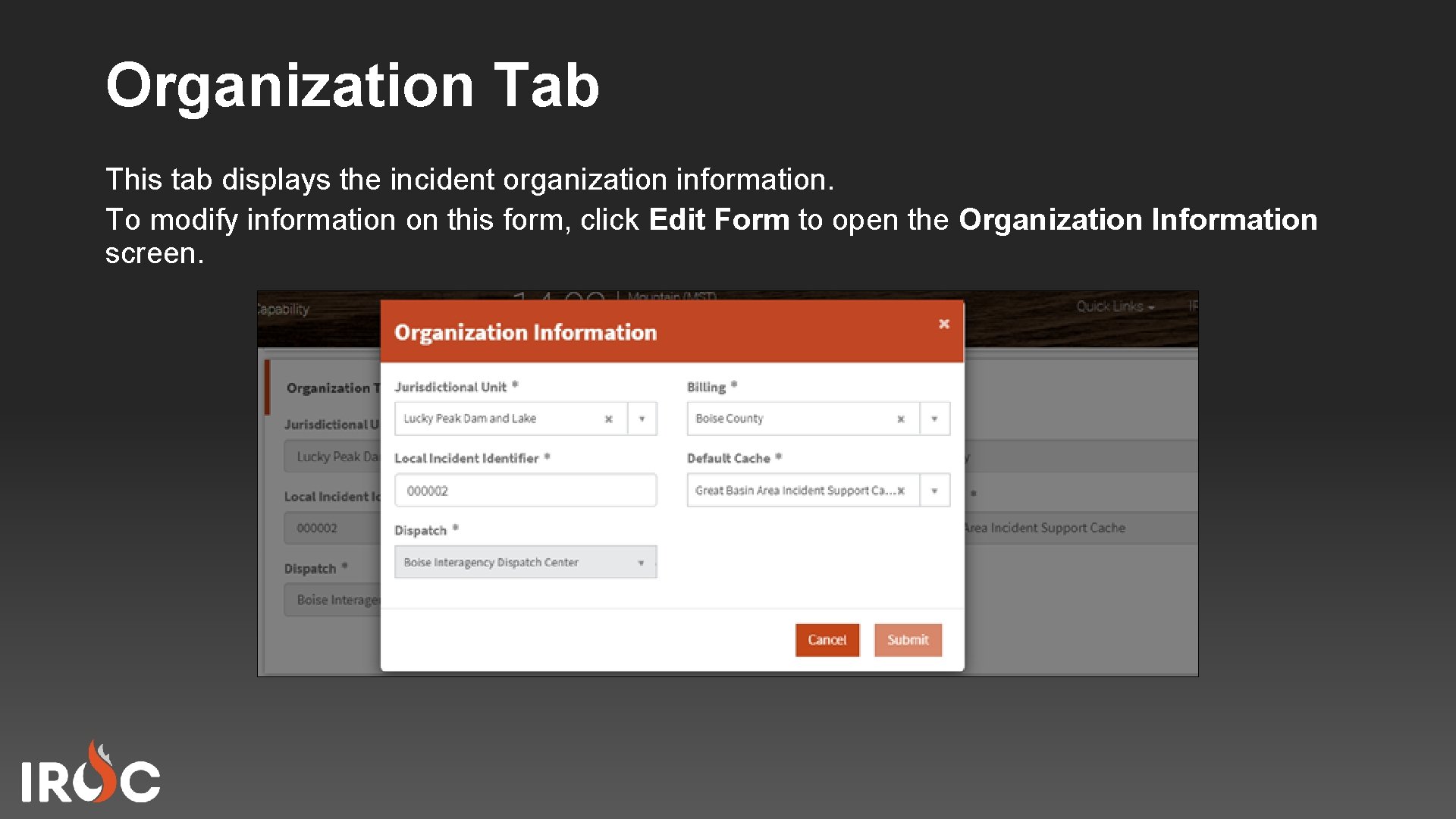Screen dimensions: 1456x819
Task: Click the Dispatch field label
Action: tap(421, 530)
